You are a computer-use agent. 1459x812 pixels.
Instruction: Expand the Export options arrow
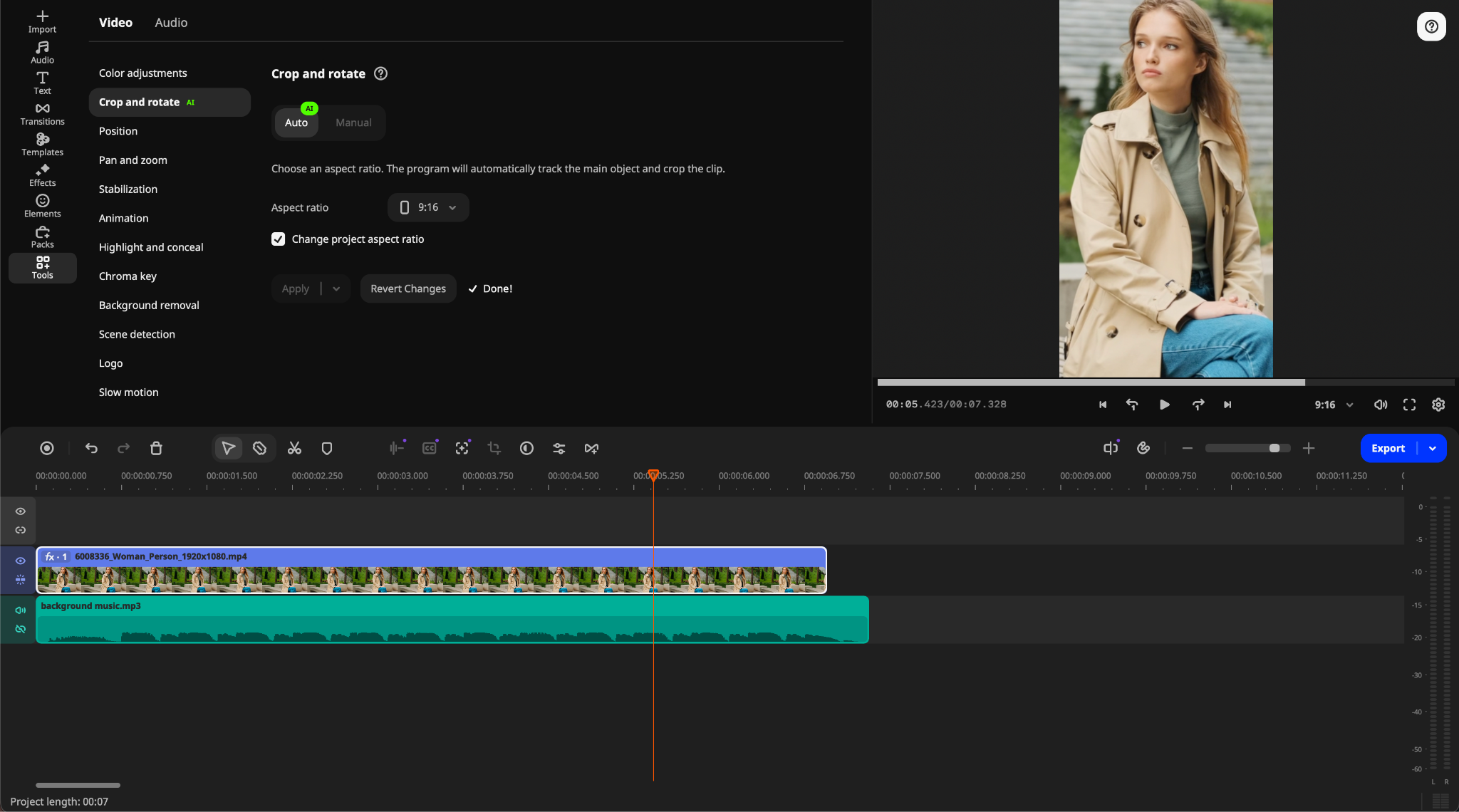tap(1433, 448)
